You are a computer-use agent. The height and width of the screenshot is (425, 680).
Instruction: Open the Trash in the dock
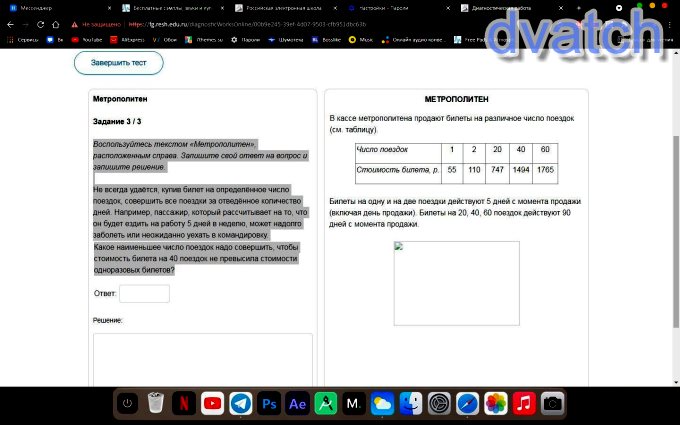click(156, 403)
